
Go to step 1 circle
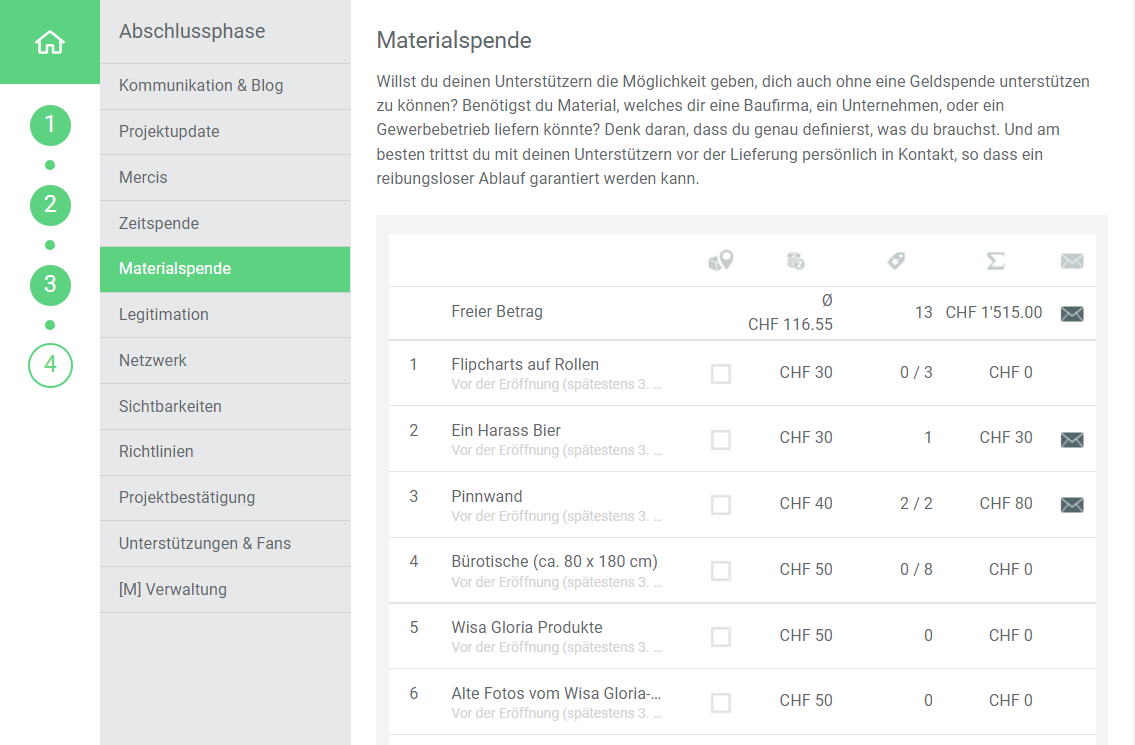click(x=50, y=126)
